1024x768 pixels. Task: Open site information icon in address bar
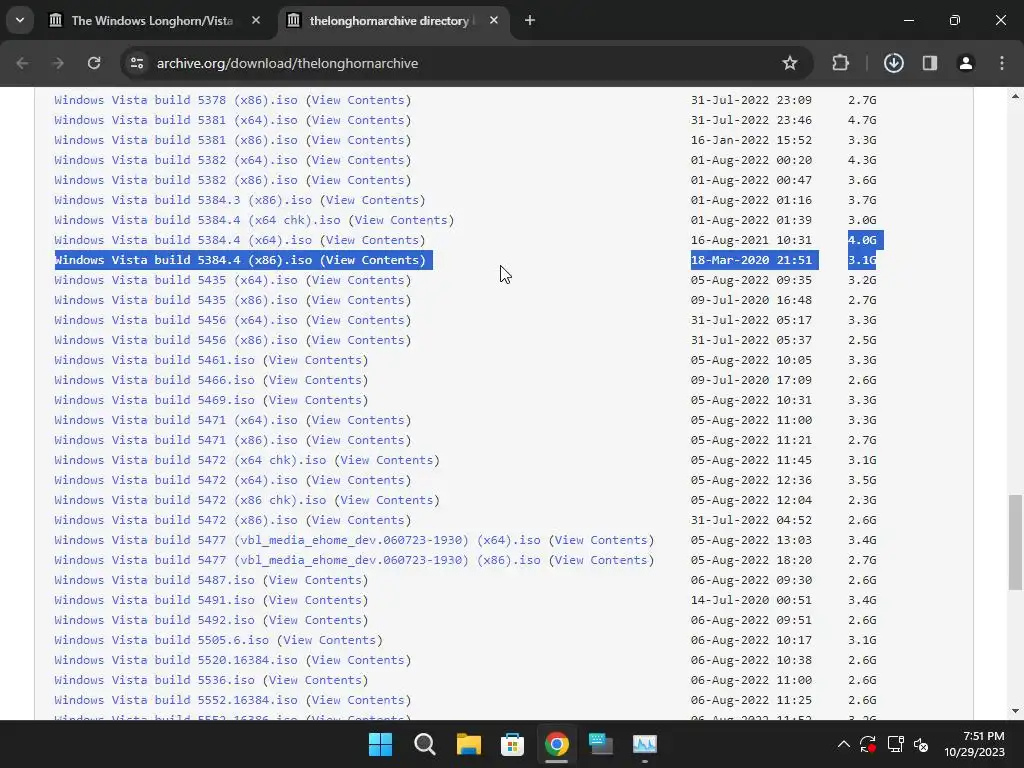pos(137,63)
